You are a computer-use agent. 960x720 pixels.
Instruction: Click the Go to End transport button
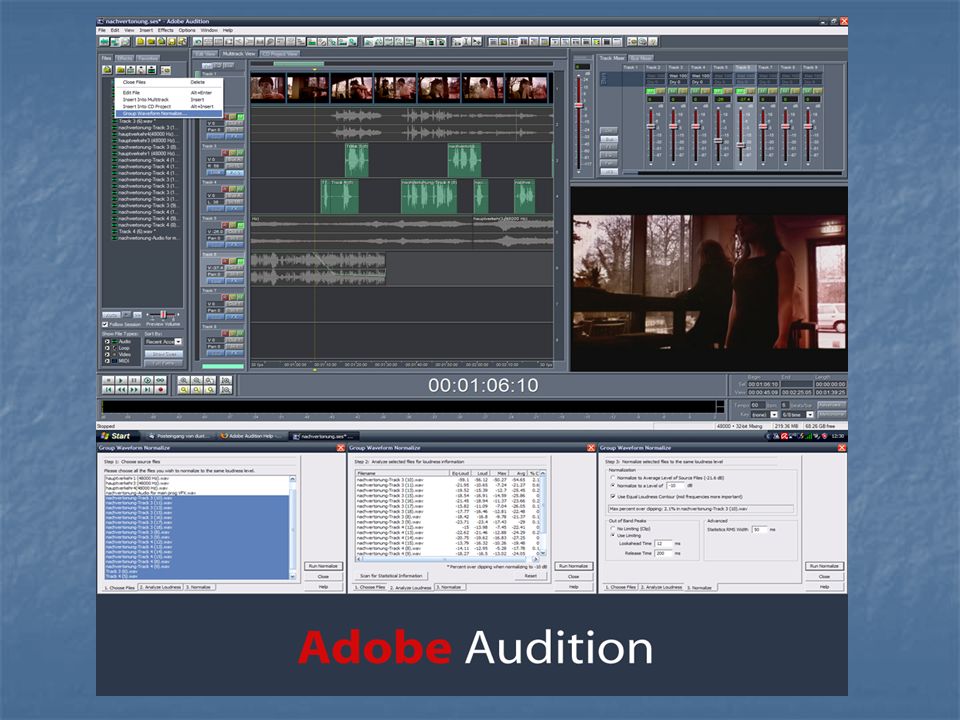[147, 389]
